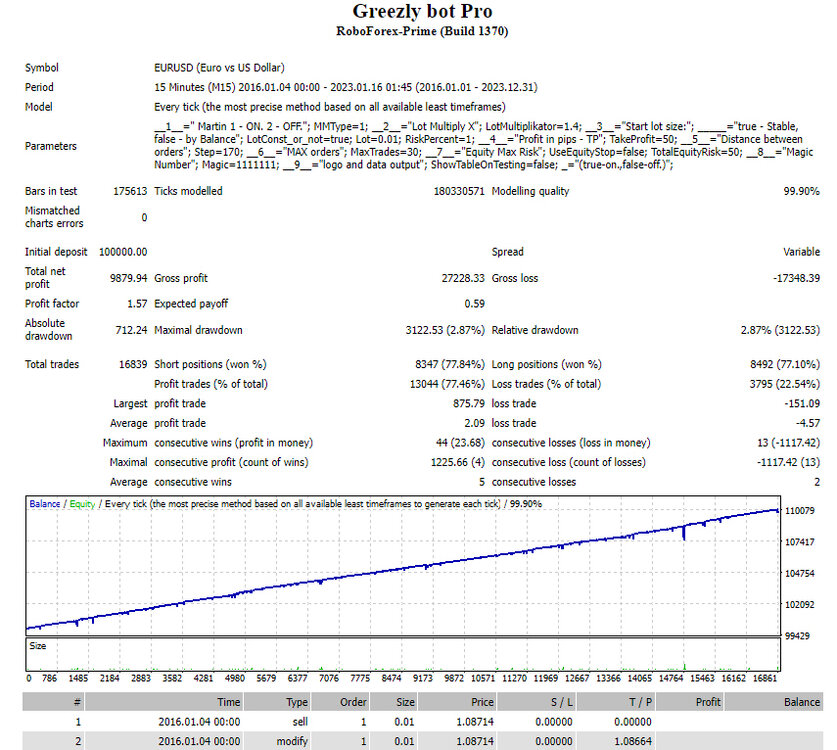
Task: Click the 'Symbol' row label
Action: click(42, 68)
